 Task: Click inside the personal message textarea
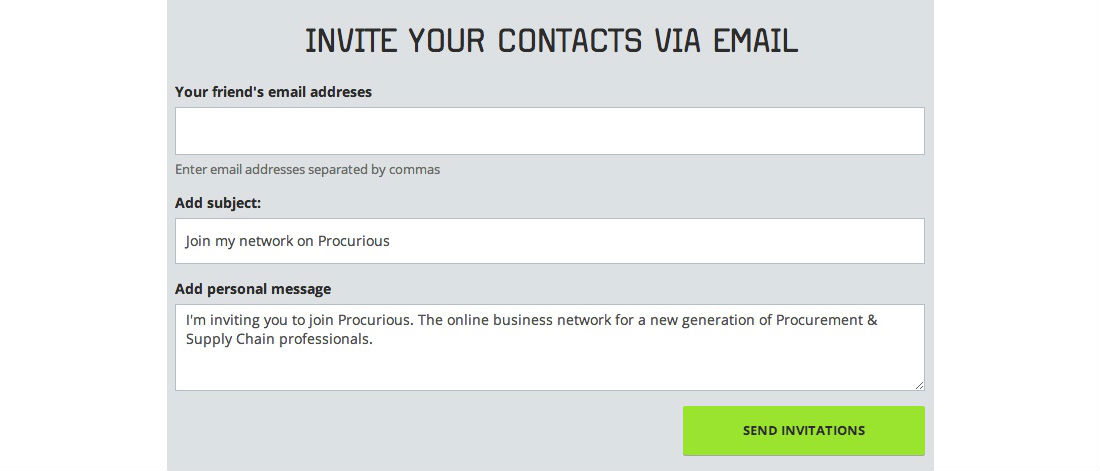point(549,347)
